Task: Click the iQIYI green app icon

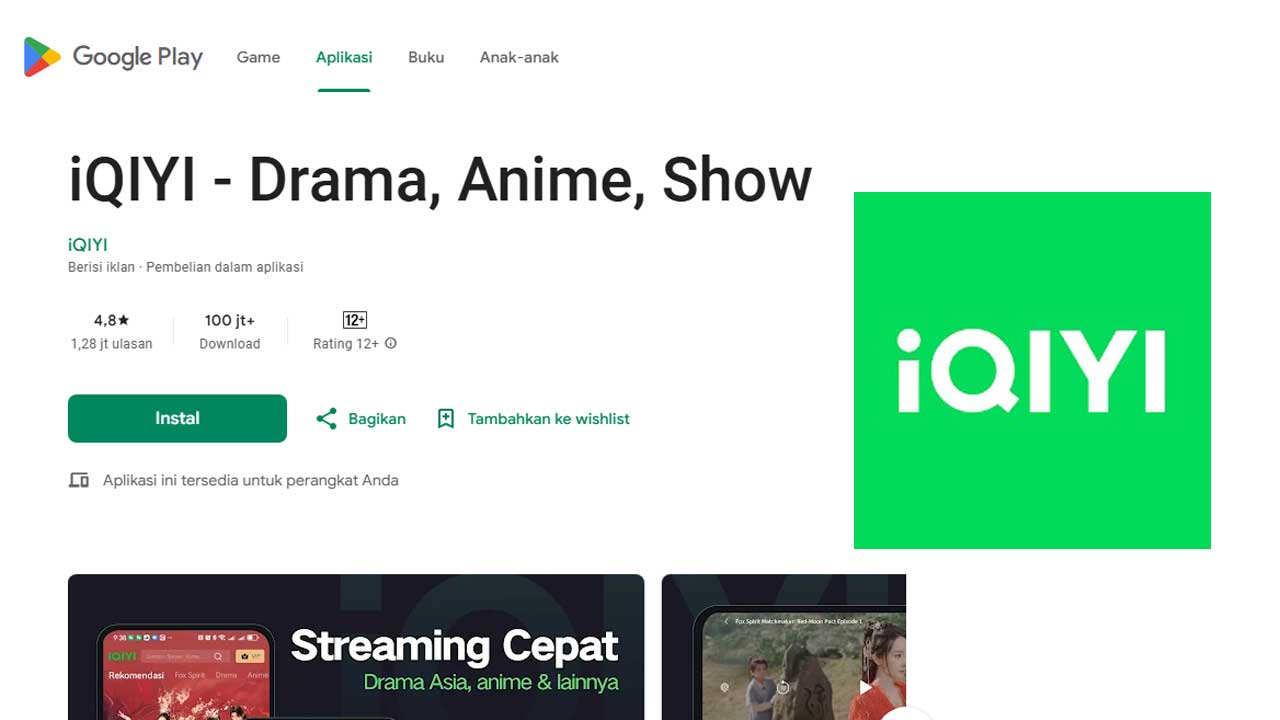Action: [1032, 370]
